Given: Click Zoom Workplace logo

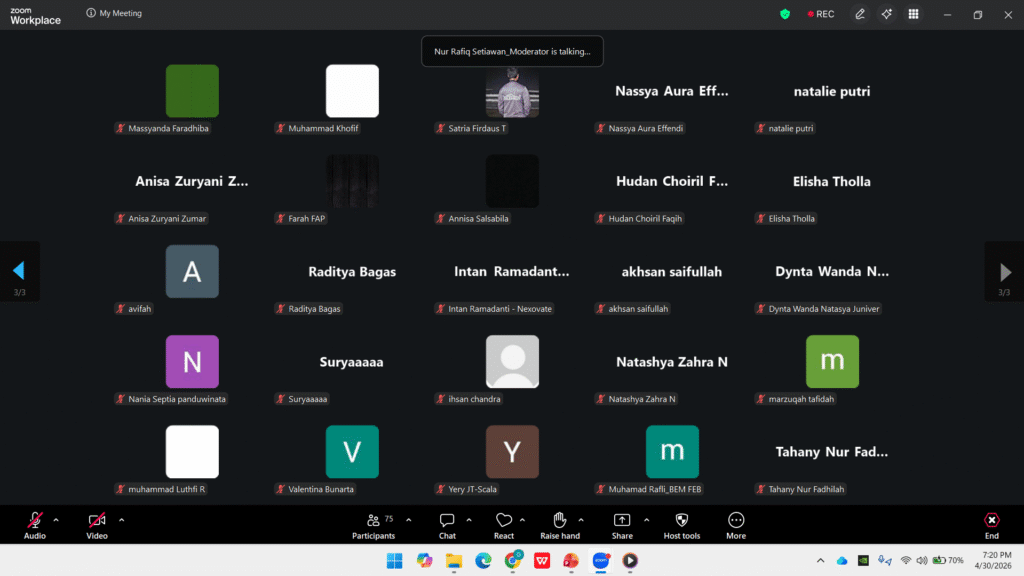Looking at the screenshot, I should 35,16.
